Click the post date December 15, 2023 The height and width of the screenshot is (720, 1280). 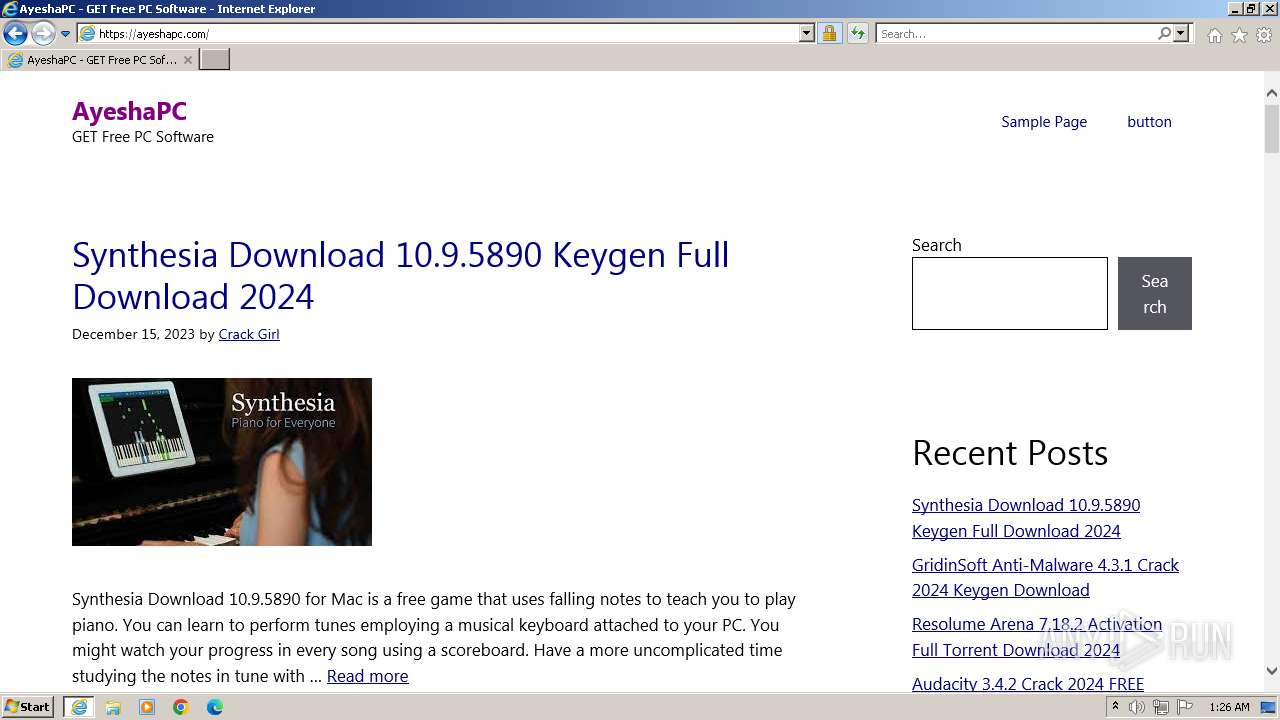(133, 334)
